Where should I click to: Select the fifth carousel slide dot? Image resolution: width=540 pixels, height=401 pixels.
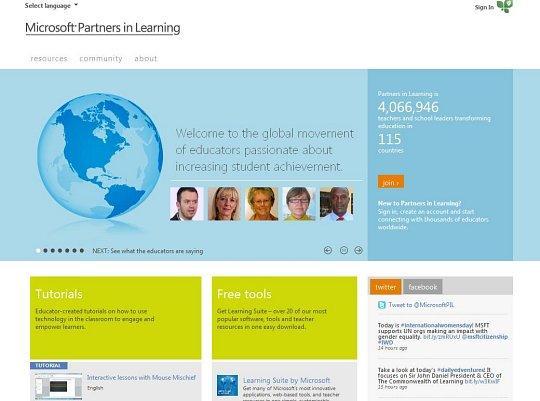click(67, 251)
